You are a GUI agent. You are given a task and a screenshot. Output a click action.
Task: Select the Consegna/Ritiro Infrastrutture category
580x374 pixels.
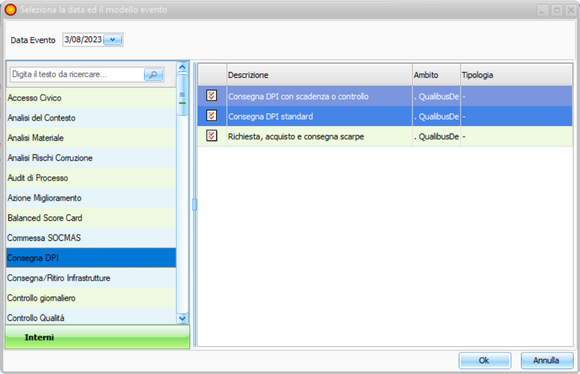point(91,277)
